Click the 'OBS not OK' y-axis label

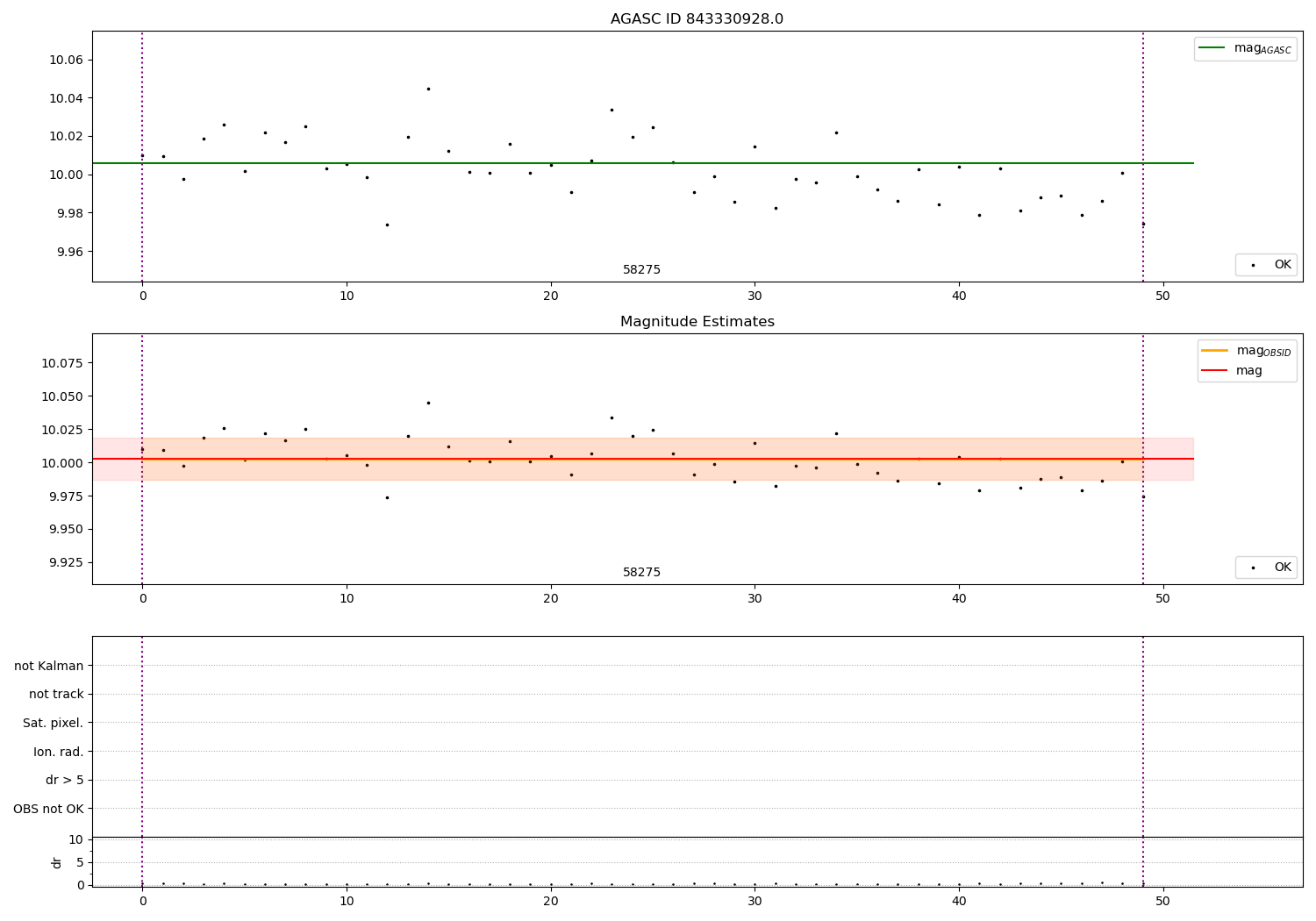tap(49, 809)
